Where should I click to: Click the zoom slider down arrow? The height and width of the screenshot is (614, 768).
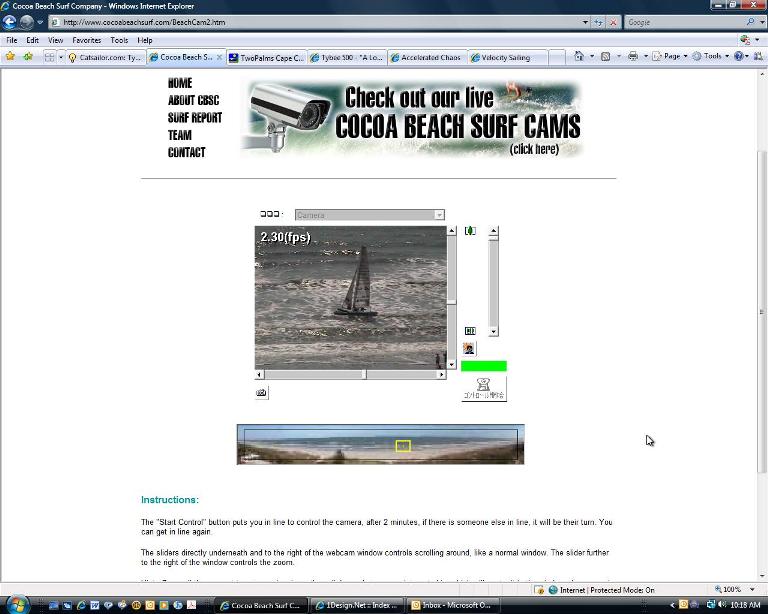click(494, 331)
